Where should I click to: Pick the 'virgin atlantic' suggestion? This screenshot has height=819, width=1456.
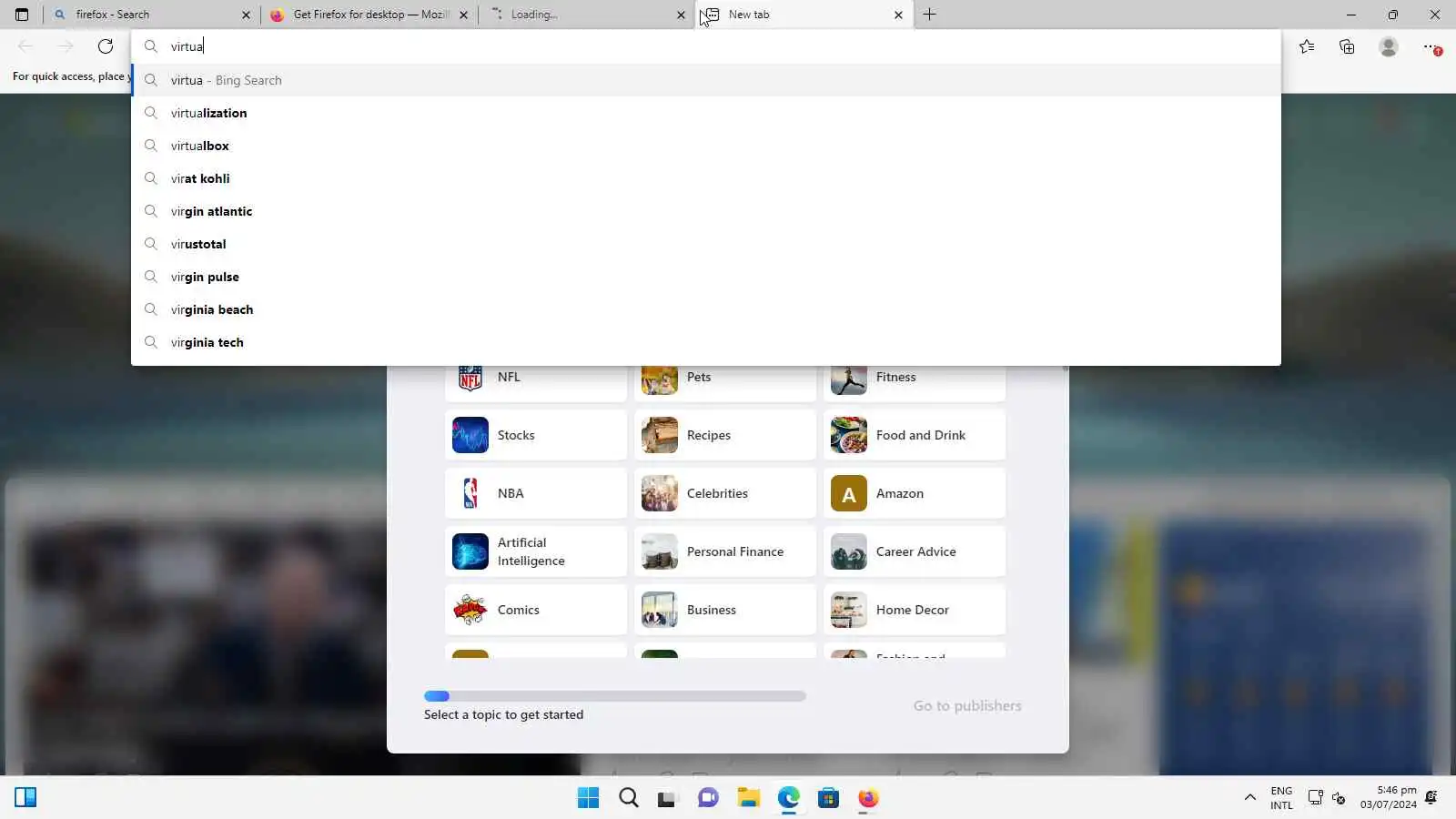pyautogui.click(x=706, y=211)
